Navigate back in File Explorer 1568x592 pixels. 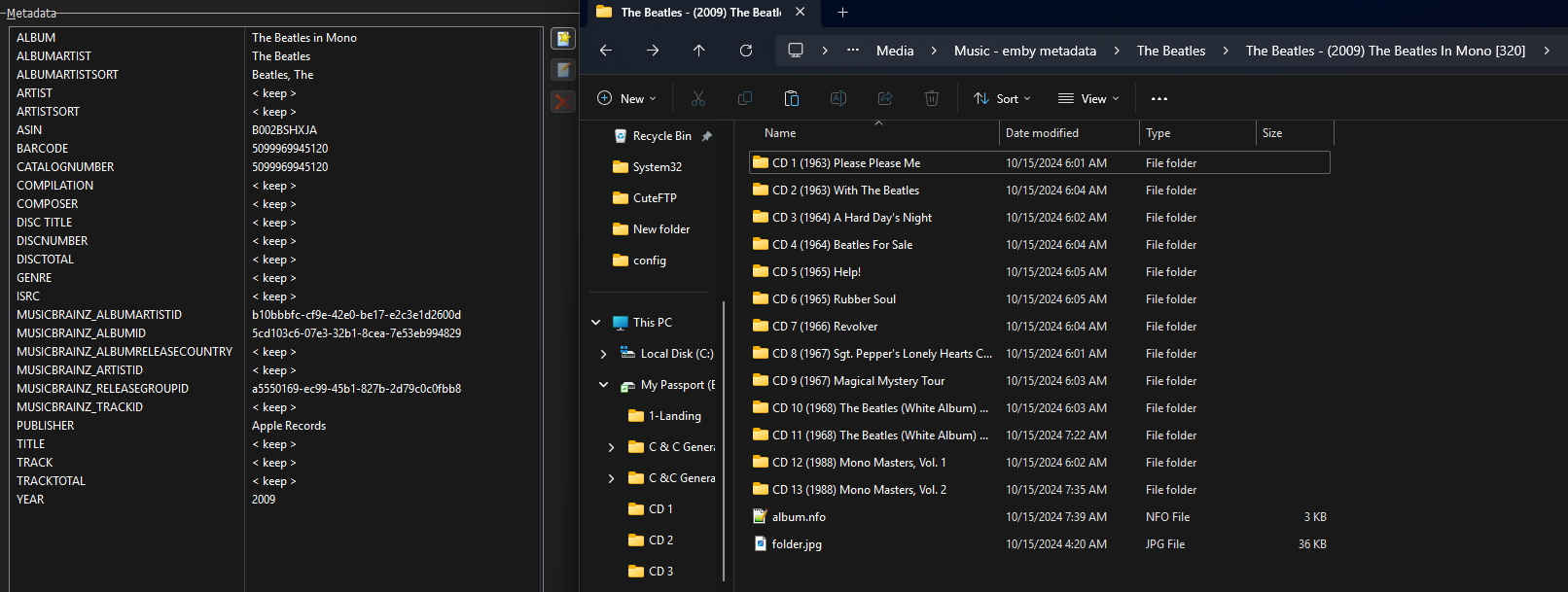(x=606, y=51)
